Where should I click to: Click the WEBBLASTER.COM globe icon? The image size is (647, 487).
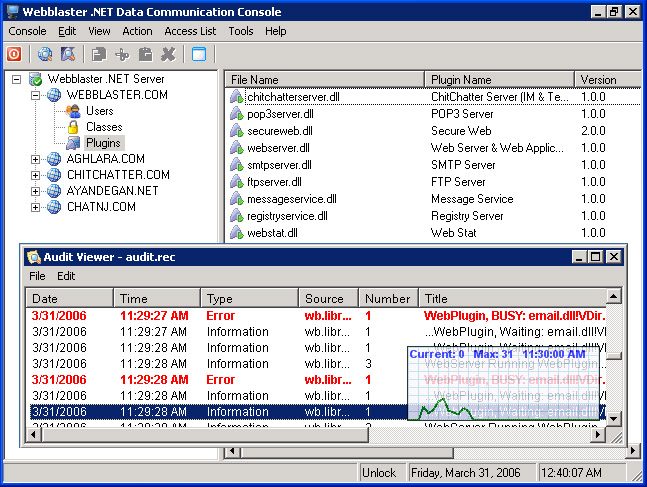coord(54,95)
